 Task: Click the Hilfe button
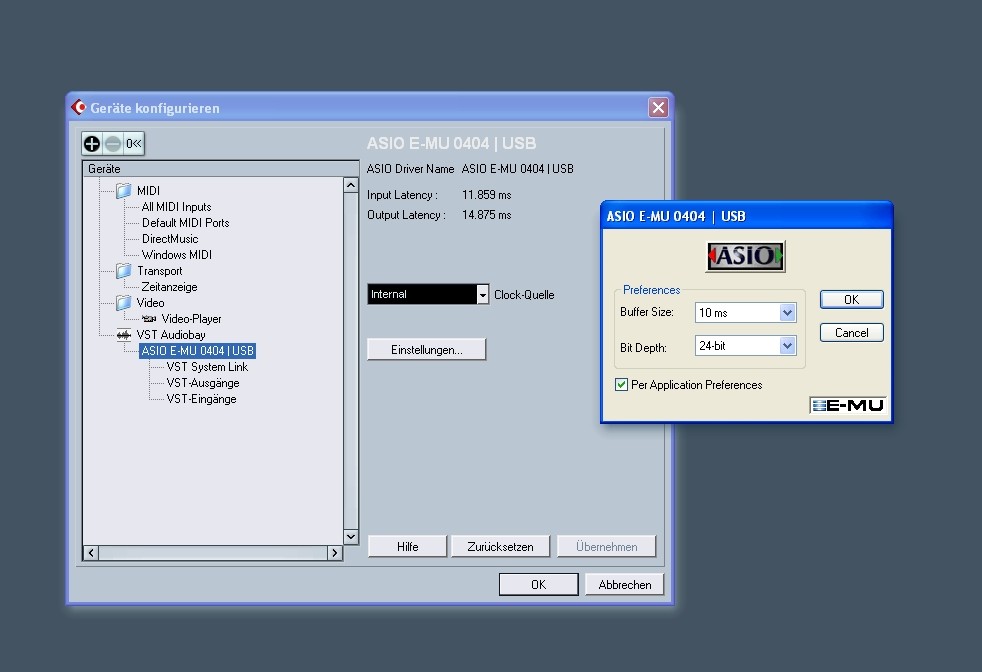click(407, 546)
